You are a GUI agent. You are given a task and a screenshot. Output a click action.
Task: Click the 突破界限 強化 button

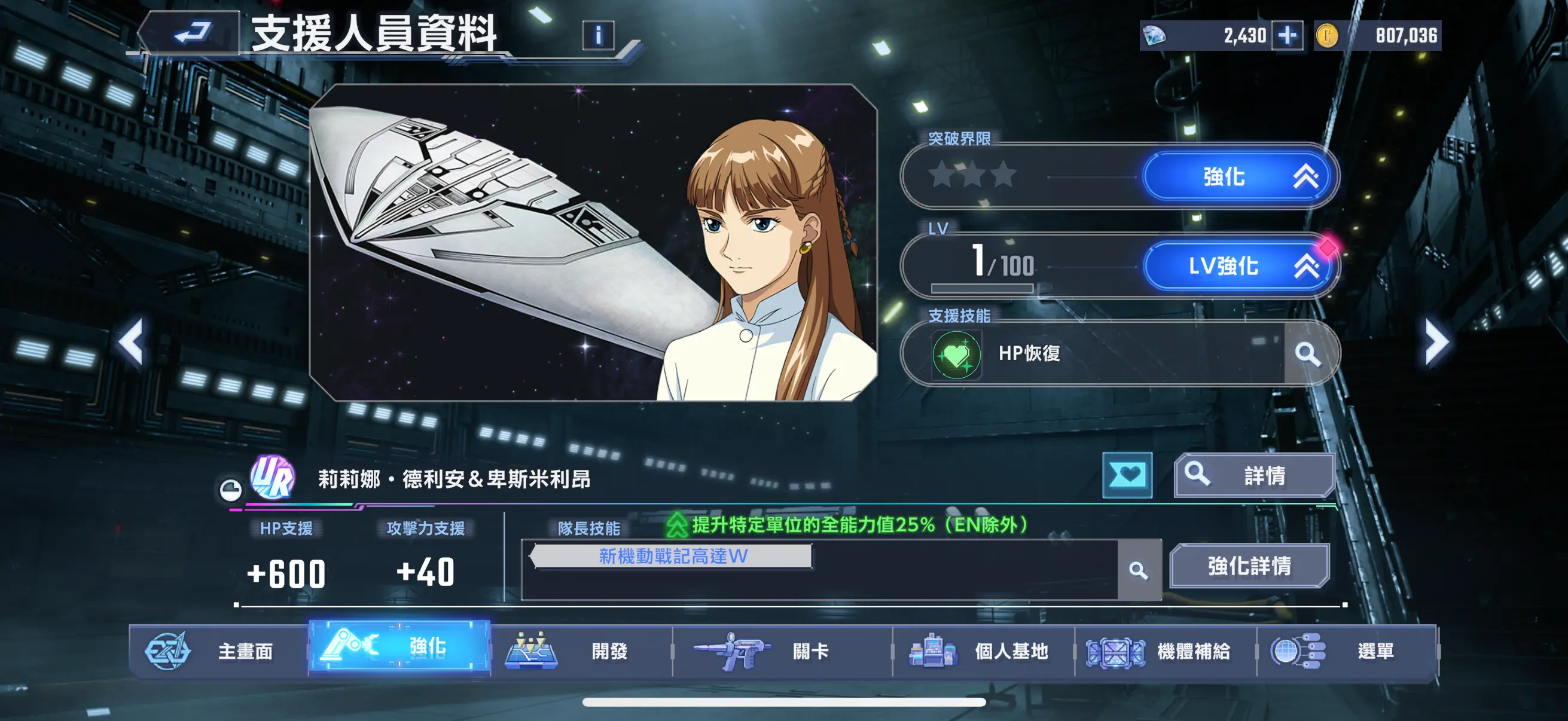pyautogui.click(x=1239, y=176)
